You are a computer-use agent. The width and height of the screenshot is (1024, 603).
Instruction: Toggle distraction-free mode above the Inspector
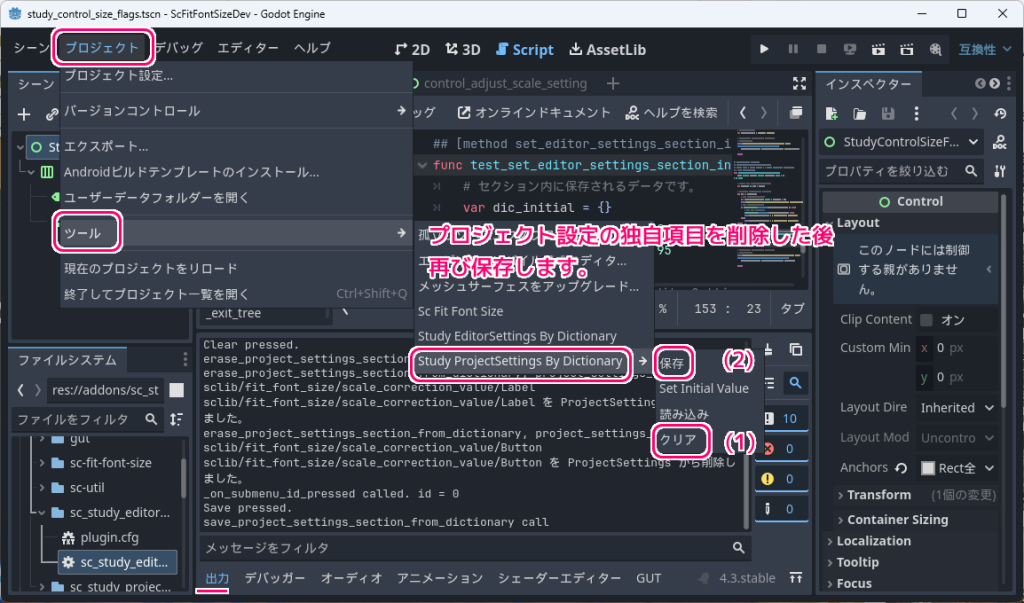click(798, 84)
